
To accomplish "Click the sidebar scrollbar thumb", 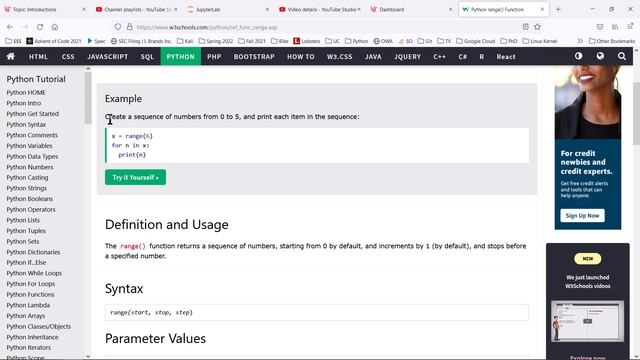I will 88,98.
